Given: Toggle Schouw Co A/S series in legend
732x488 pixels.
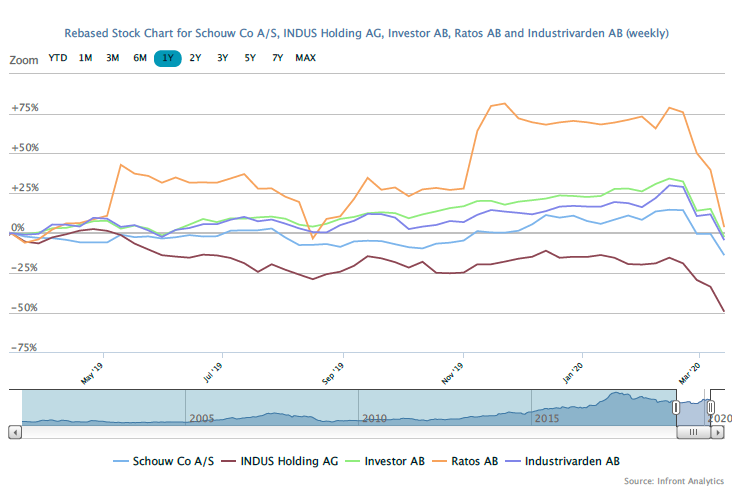Looking at the screenshot, I should tap(164, 461).
